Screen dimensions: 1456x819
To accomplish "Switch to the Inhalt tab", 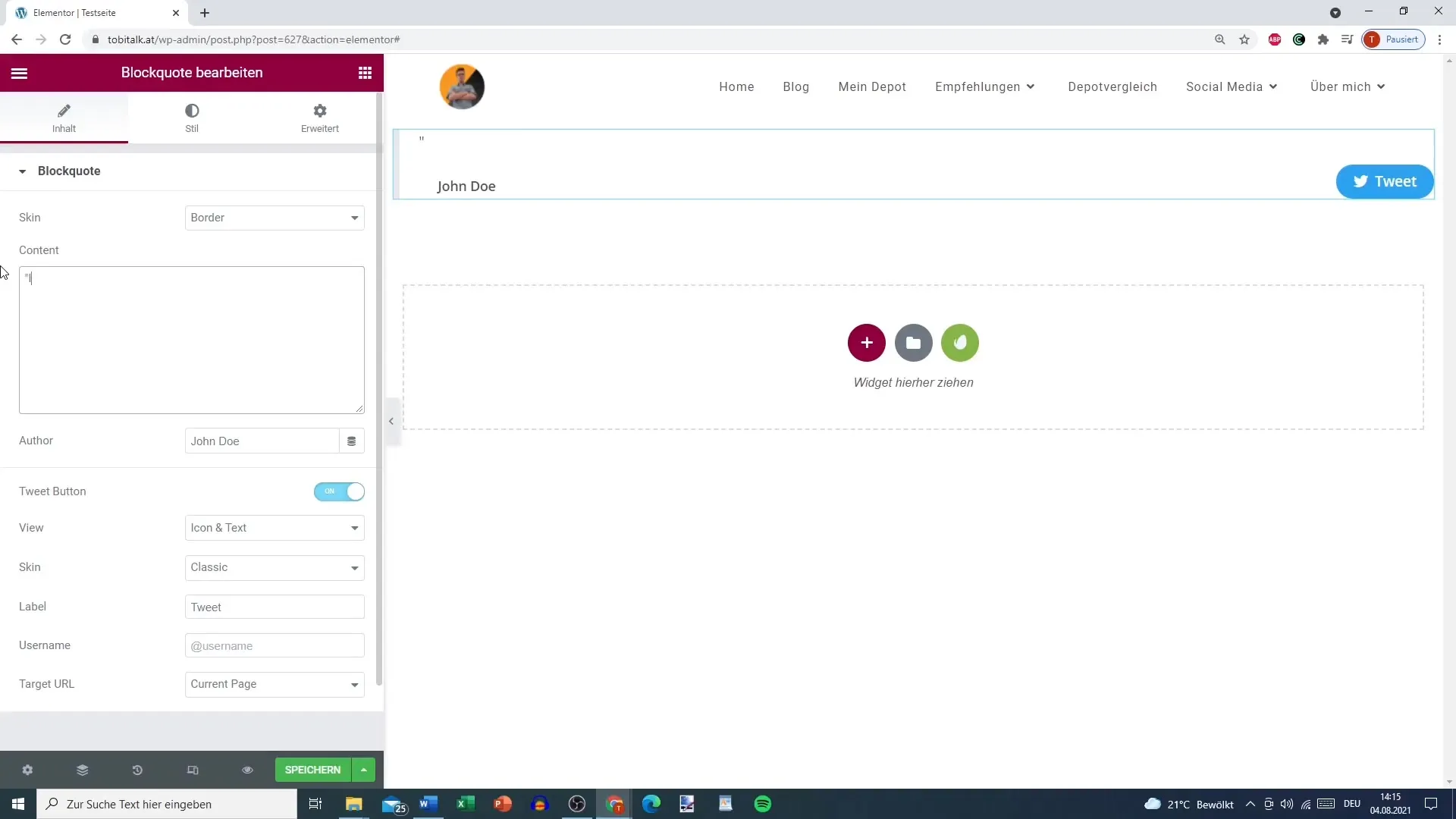I will tap(64, 118).
